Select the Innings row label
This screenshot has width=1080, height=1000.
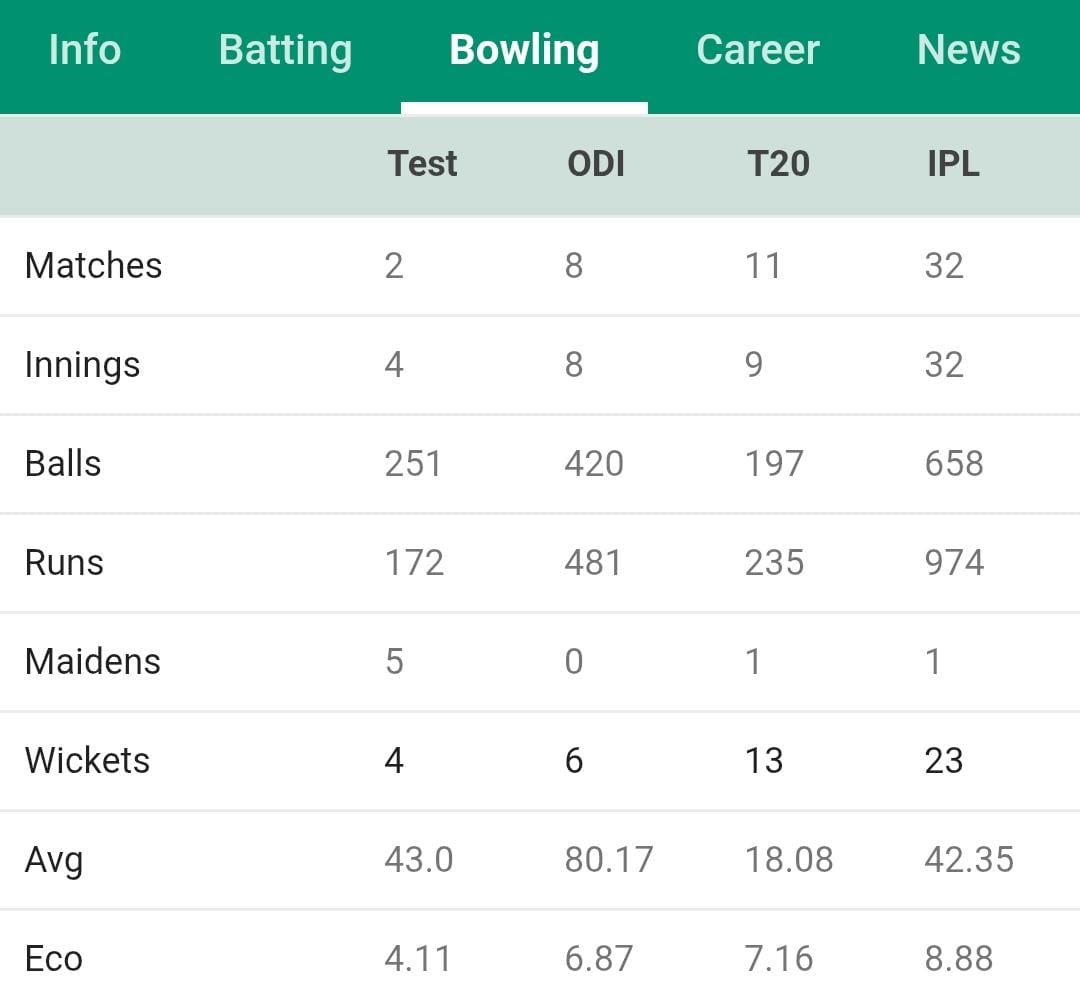[x=82, y=364]
